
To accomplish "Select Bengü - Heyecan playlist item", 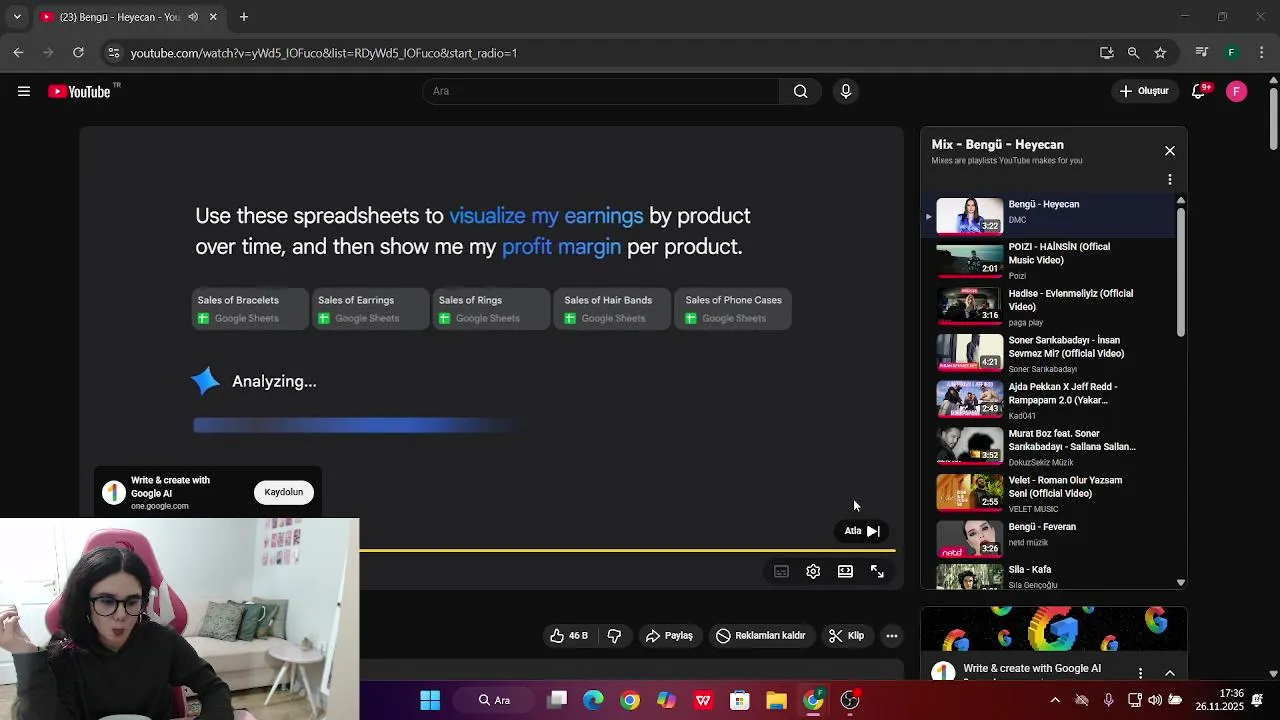I will (1047, 214).
